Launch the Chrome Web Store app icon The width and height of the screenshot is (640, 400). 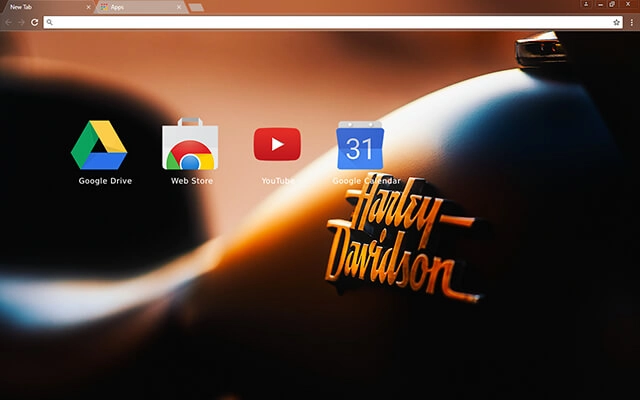click(x=190, y=144)
